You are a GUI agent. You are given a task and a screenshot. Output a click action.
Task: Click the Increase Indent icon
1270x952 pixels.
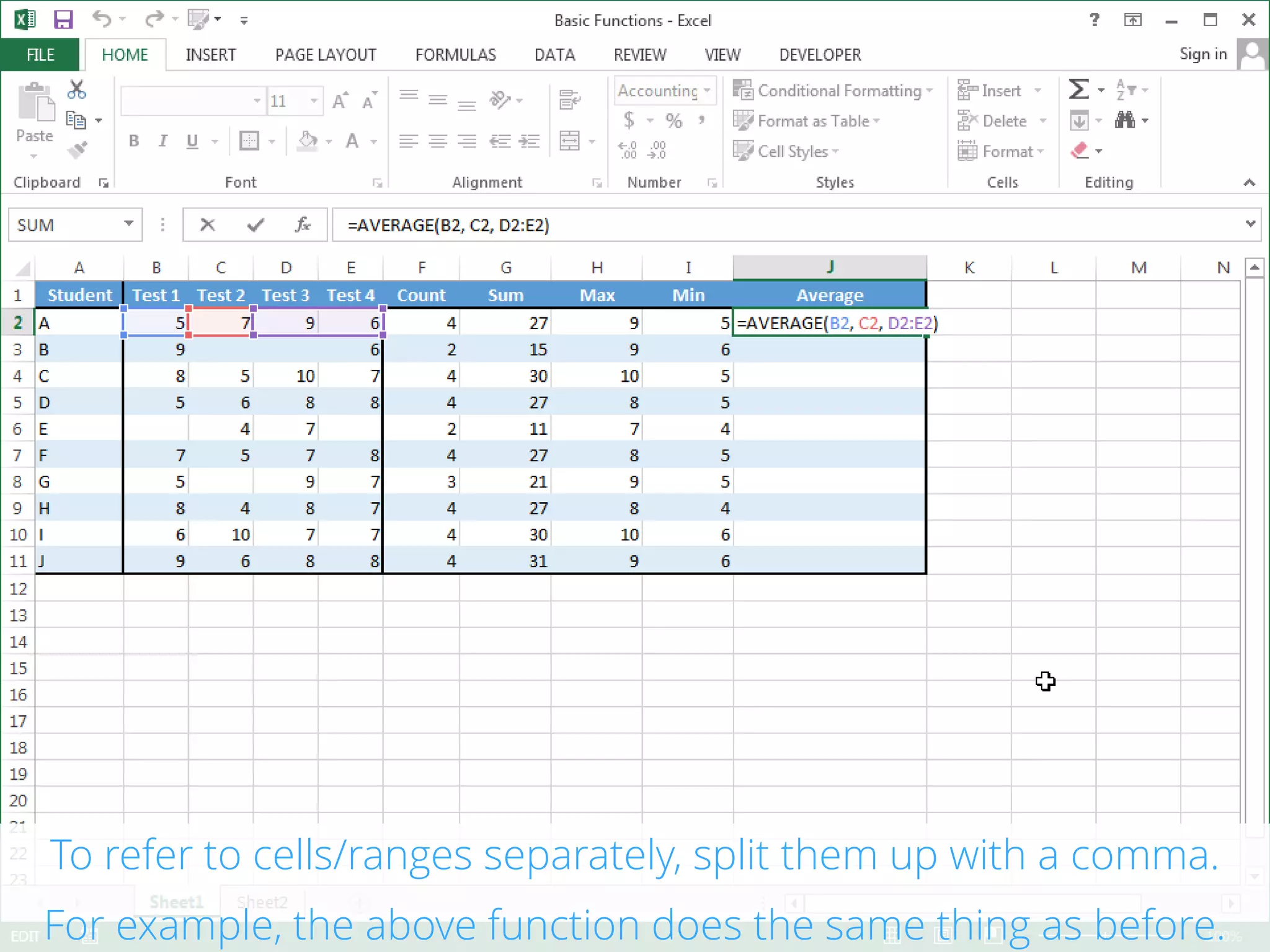[530, 141]
